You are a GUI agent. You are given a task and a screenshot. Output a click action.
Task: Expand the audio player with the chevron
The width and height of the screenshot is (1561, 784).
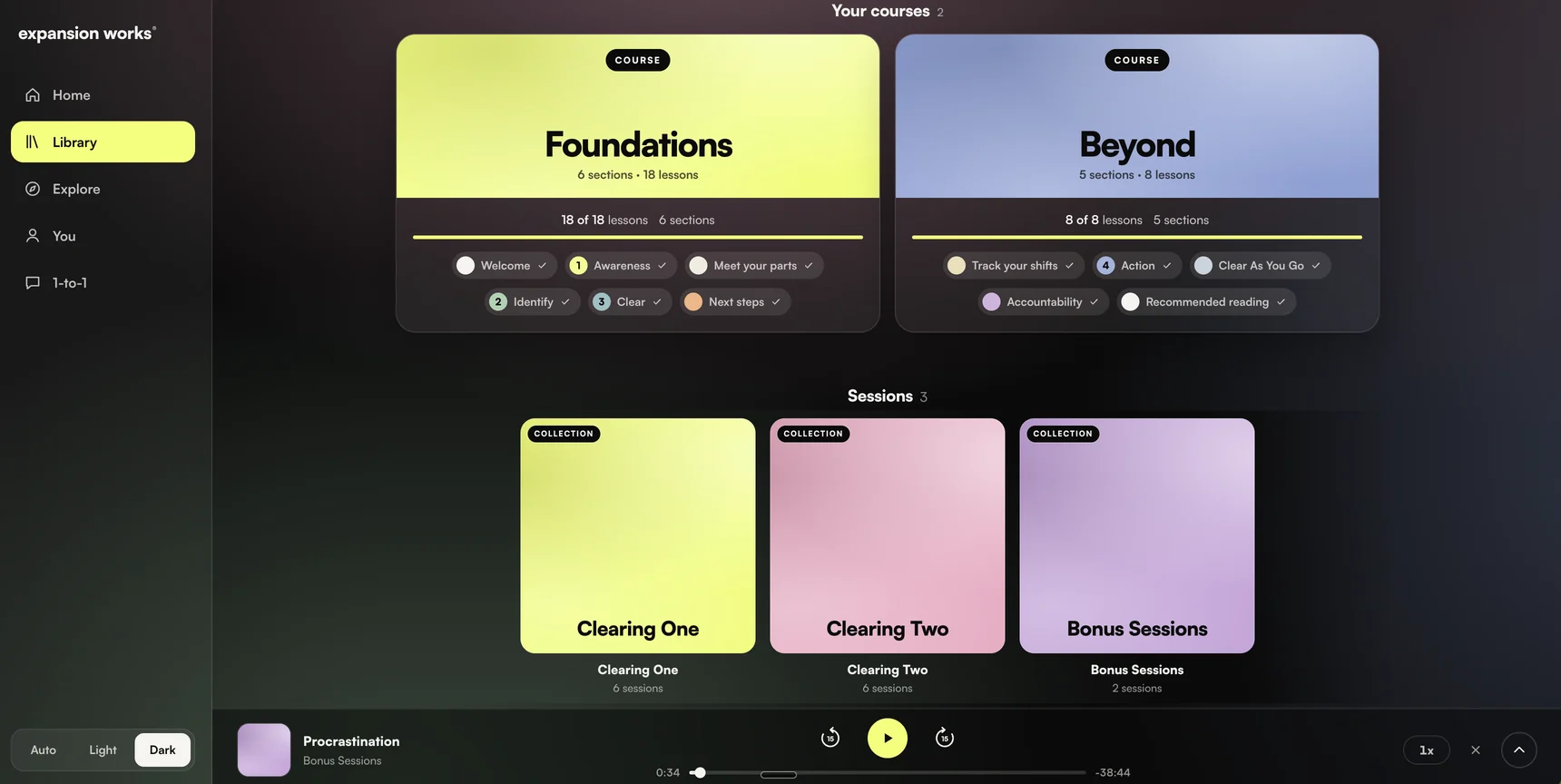coord(1519,750)
